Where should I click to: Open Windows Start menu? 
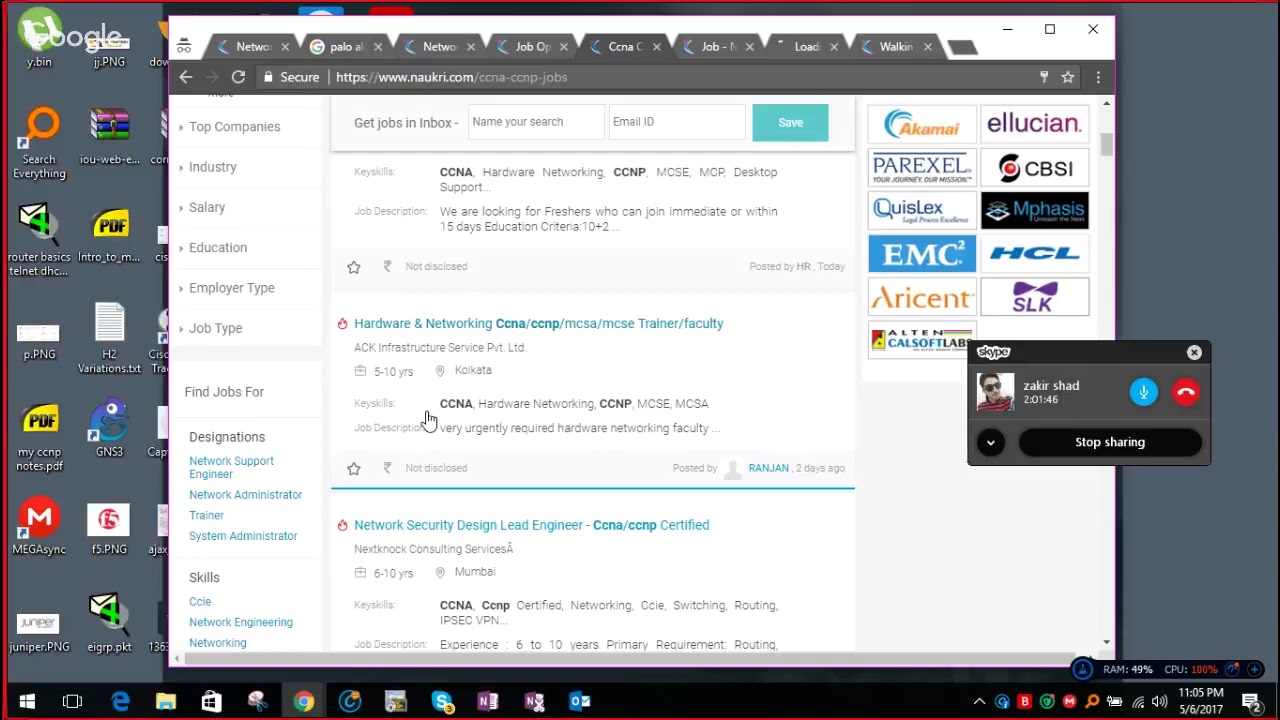pyautogui.click(x=27, y=701)
